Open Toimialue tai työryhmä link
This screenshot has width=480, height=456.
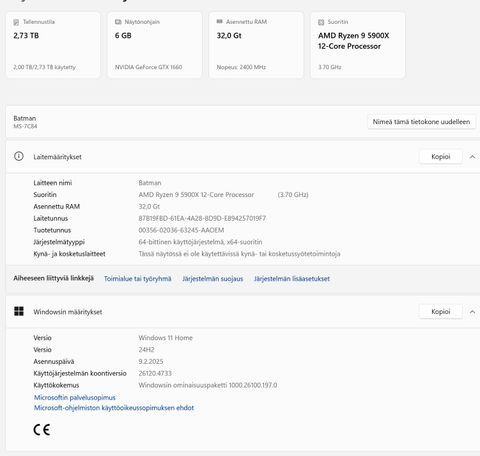138,279
